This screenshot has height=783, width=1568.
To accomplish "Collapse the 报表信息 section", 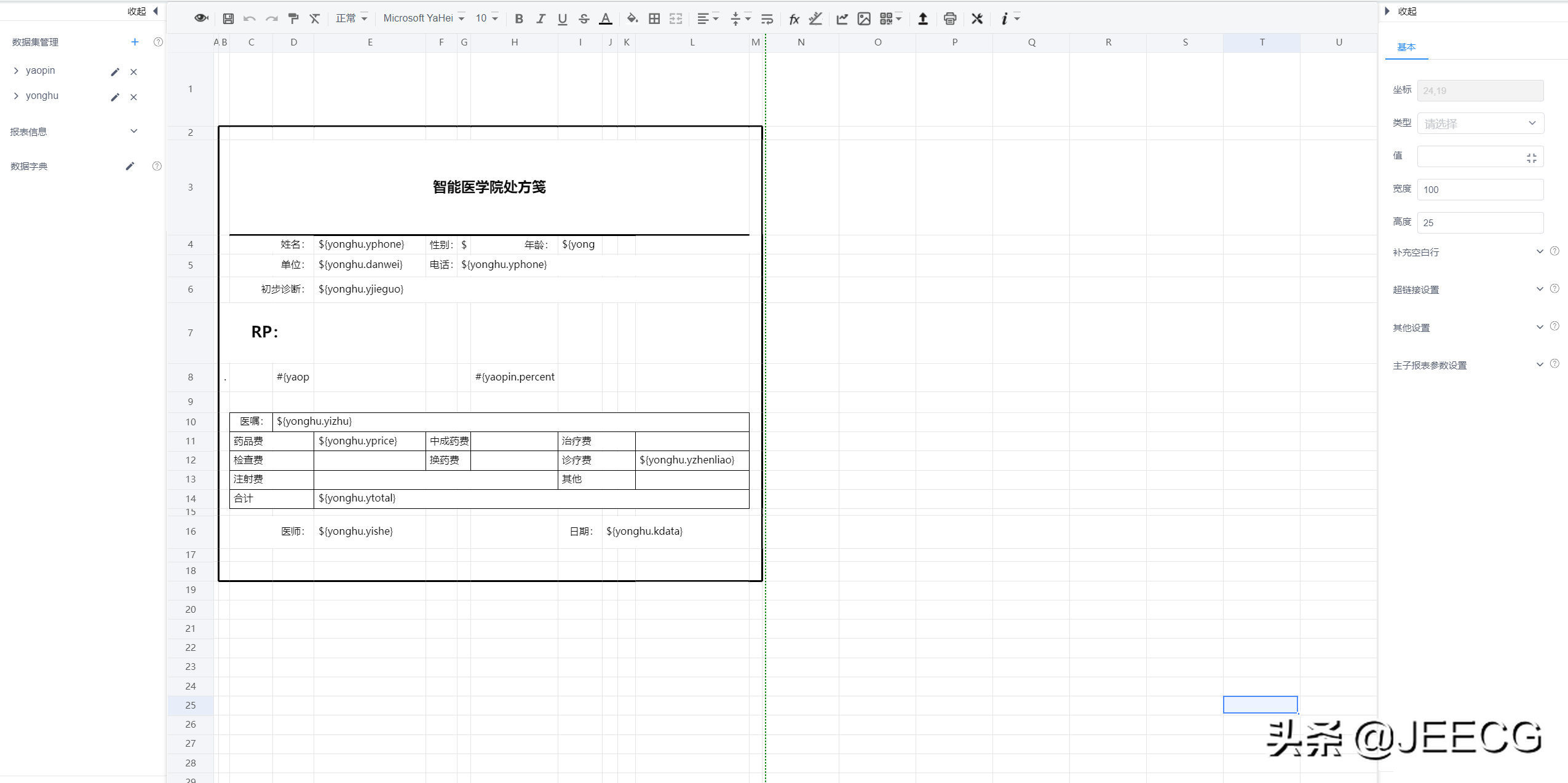I will [x=133, y=130].
